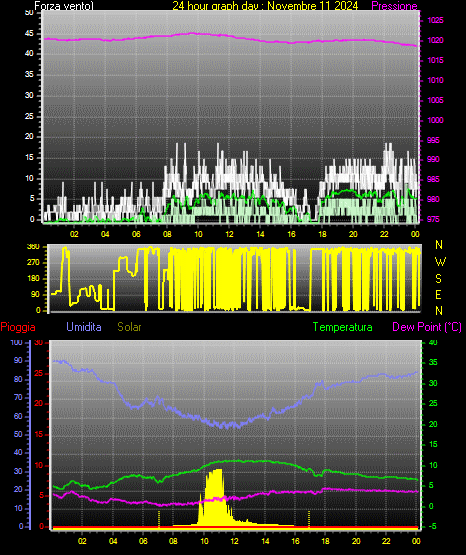Click the Dew Point (°C) legend label
Screen dimensions: 466x555
click(x=427, y=327)
